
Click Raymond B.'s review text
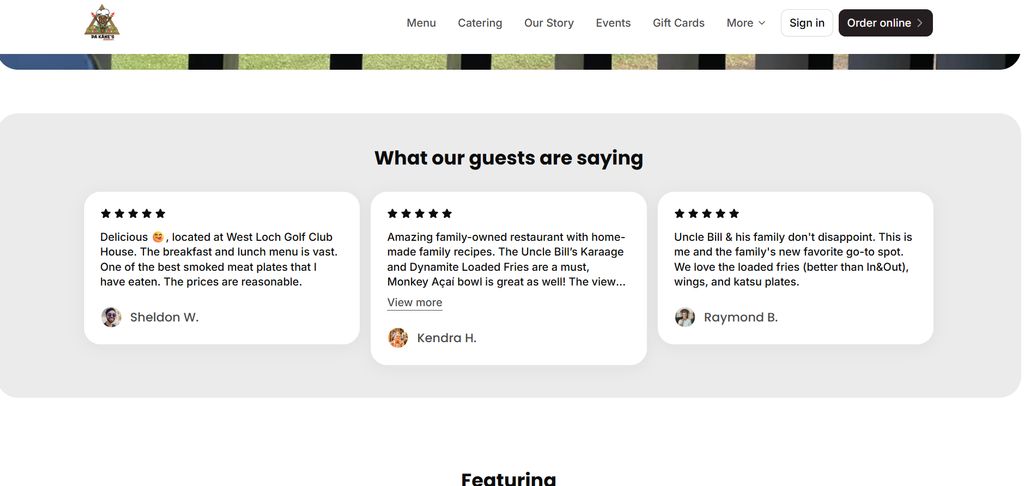(793, 259)
